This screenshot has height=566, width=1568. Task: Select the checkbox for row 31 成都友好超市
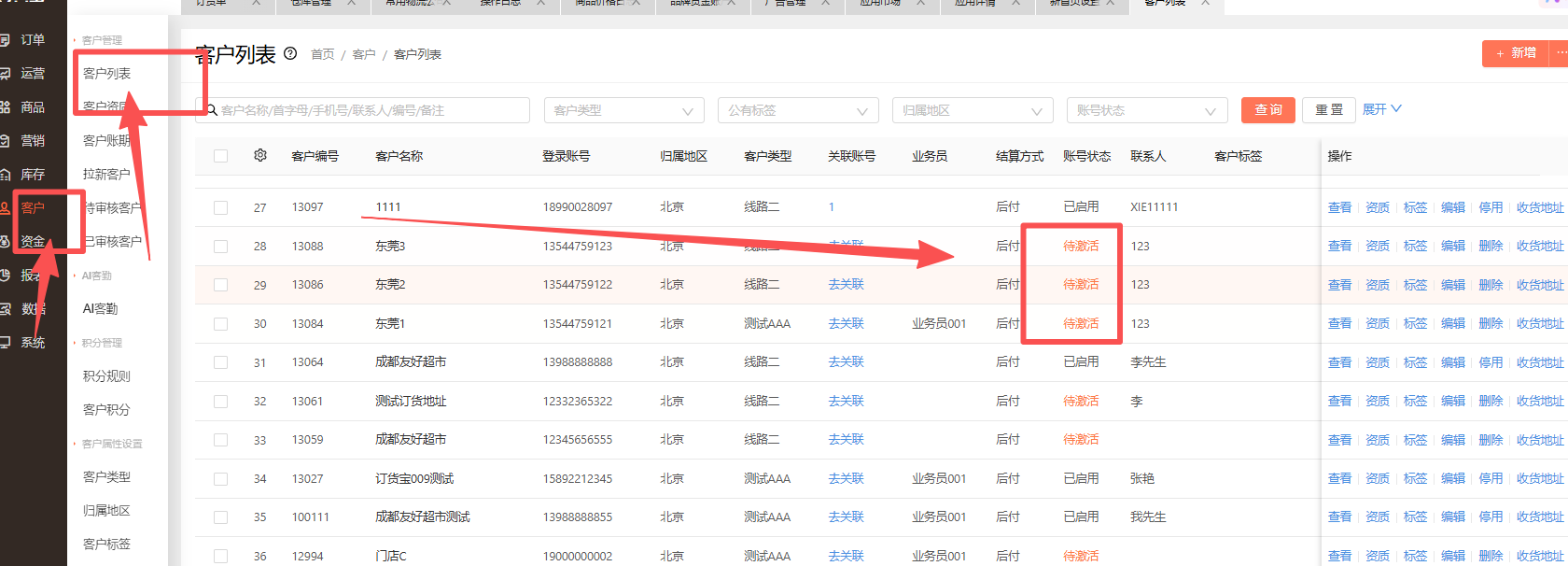click(220, 362)
